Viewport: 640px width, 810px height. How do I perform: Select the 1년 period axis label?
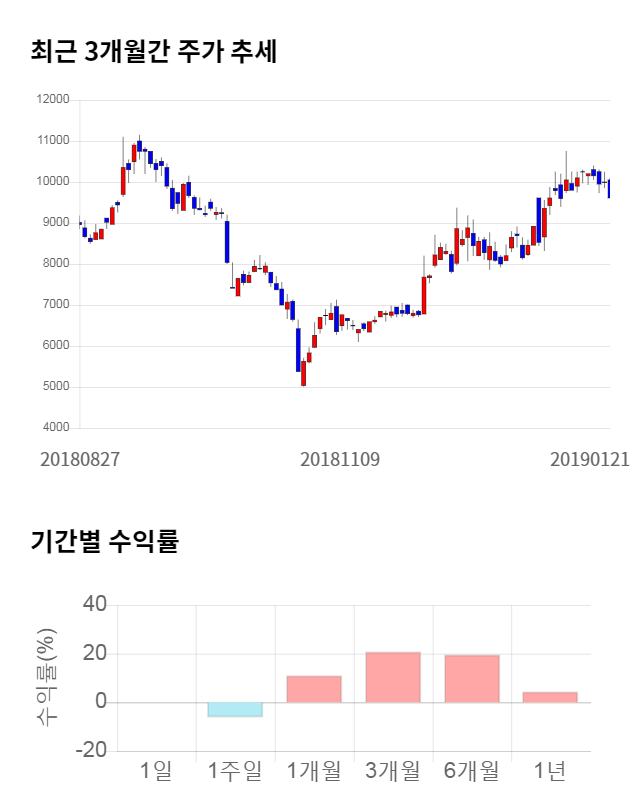click(x=550, y=770)
